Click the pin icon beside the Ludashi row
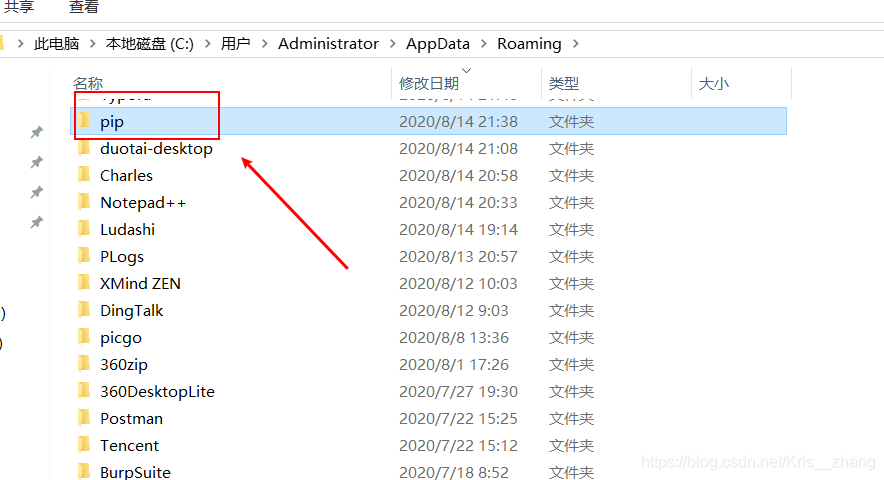 (x=37, y=222)
